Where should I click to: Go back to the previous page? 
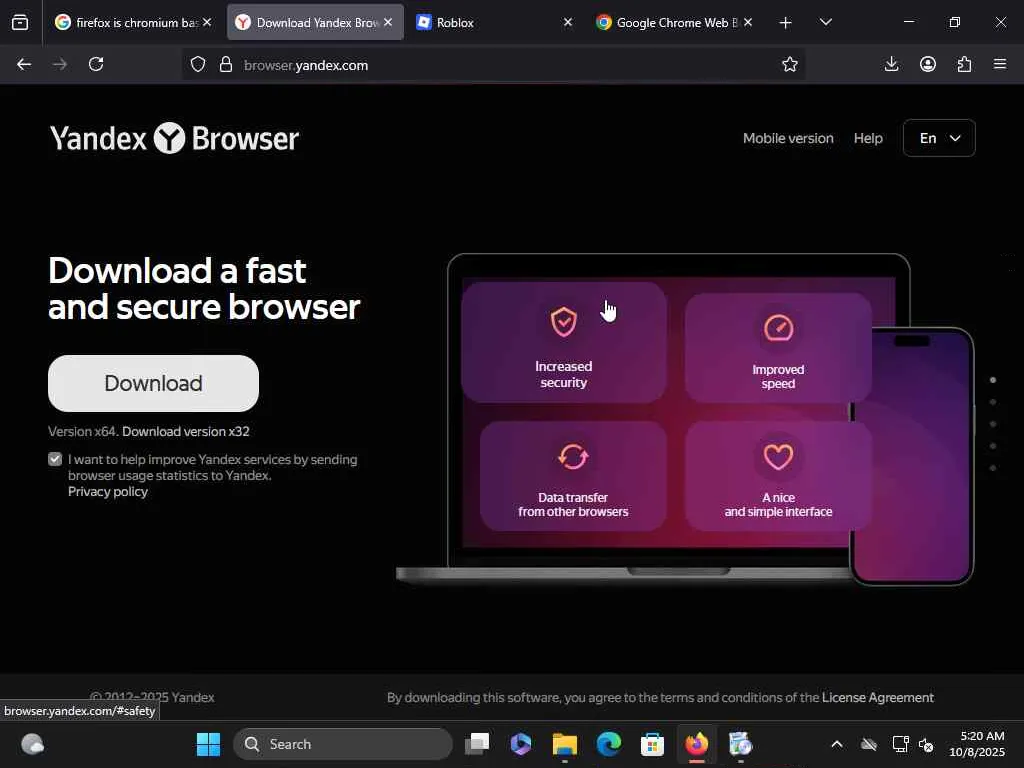(24, 64)
